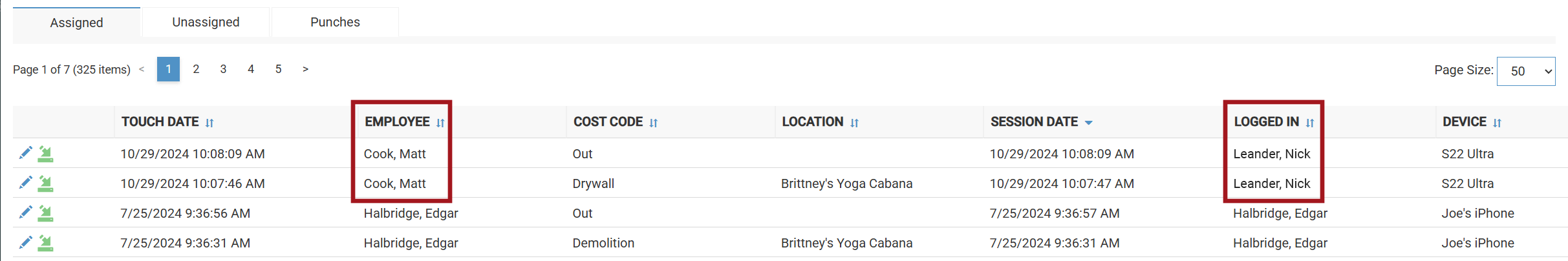The image size is (1568, 261).
Task: Click the pencil edit icon for the 10:08:09 AM row
Action: click(x=25, y=153)
